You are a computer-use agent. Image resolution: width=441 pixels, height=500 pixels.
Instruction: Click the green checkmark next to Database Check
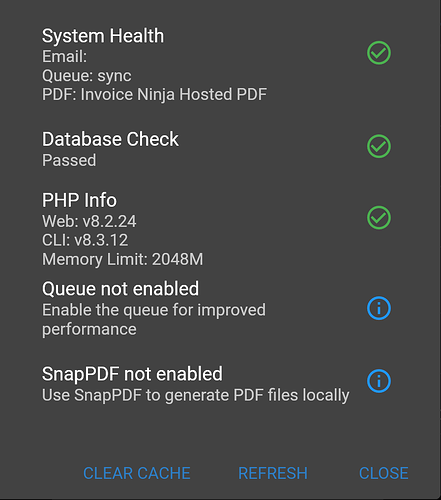pyautogui.click(x=379, y=146)
